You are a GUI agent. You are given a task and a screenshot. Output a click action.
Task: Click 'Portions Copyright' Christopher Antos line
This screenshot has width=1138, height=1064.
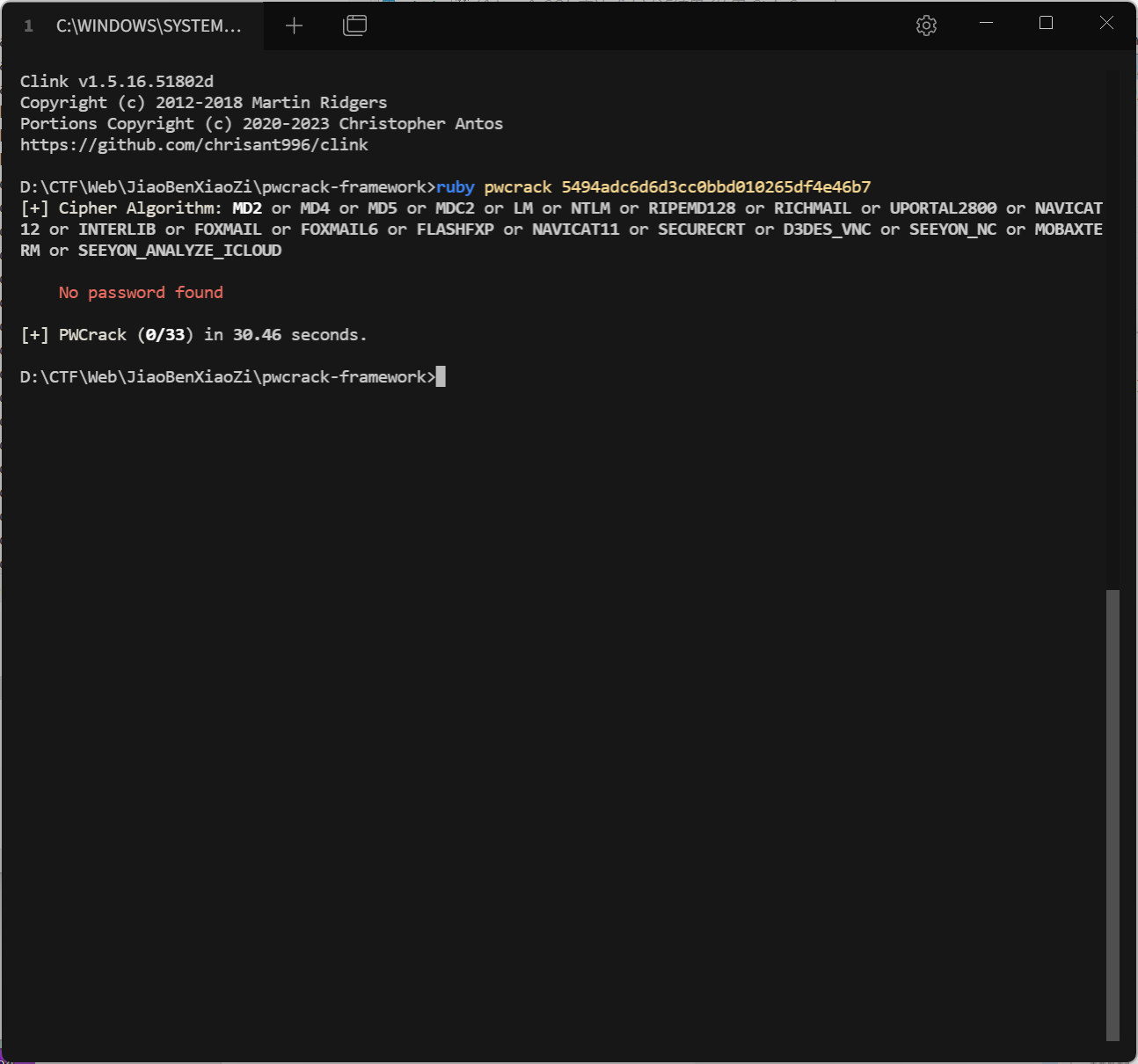coord(261,123)
